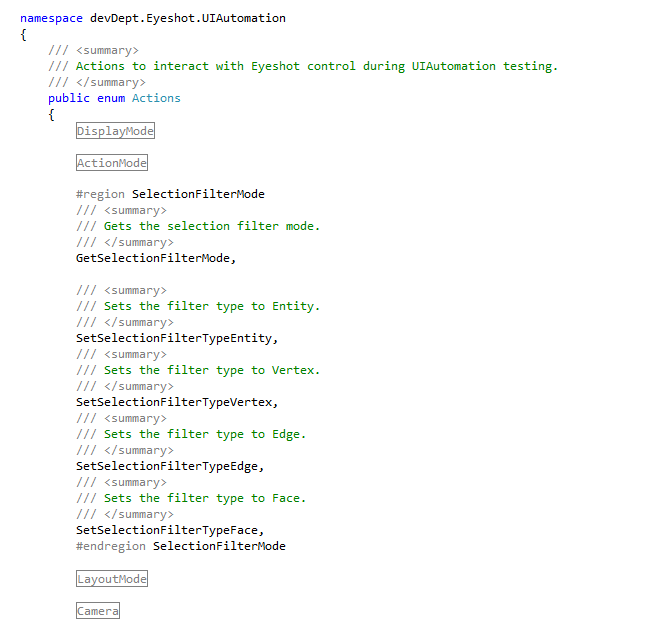Click 'Gets the selection filter mode' comment
Screen dimensions: 646x628
point(211,226)
